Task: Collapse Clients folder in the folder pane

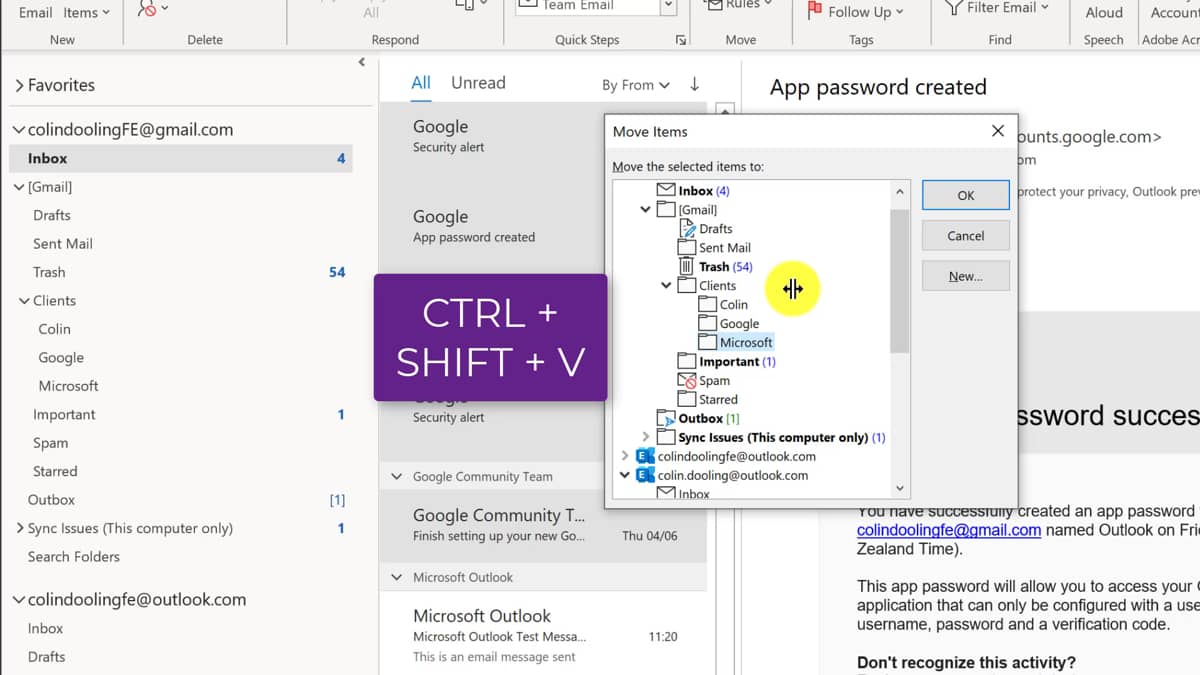Action: (24, 301)
